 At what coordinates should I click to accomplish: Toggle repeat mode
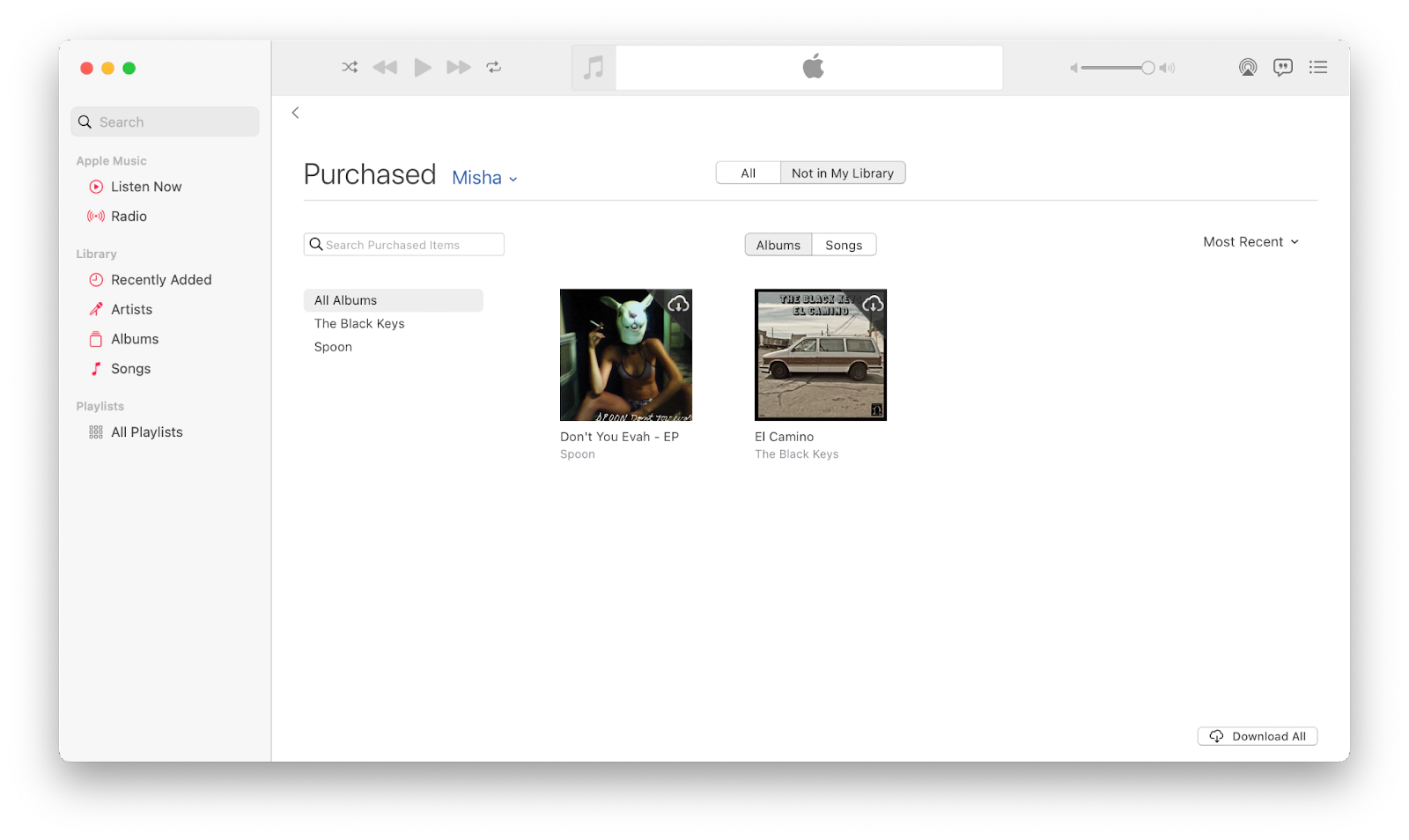point(494,67)
